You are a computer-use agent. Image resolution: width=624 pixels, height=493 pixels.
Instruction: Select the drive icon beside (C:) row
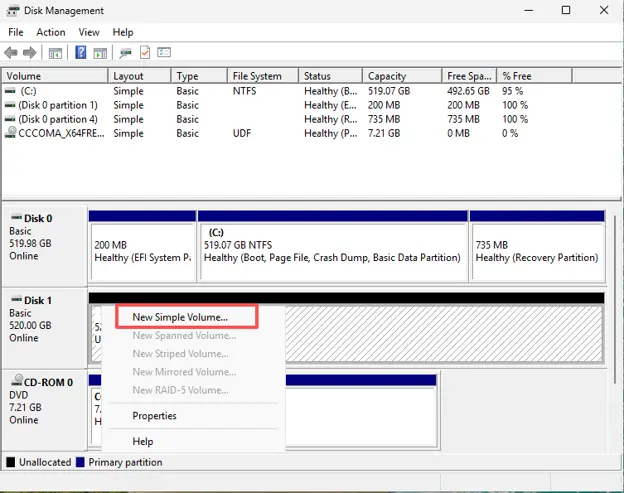(x=10, y=91)
